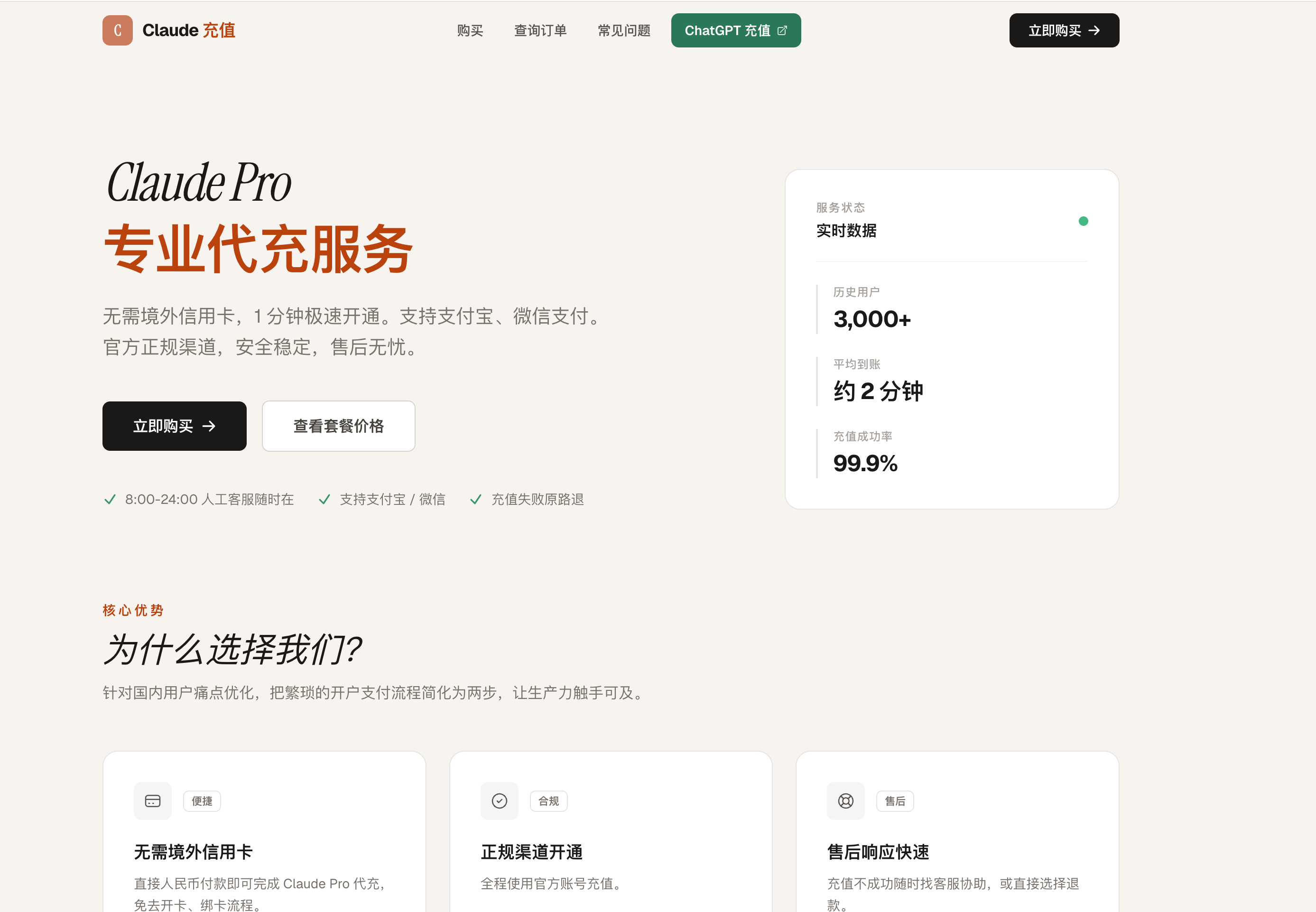Click the hero 立即购买 button
1316x912 pixels.
click(174, 426)
